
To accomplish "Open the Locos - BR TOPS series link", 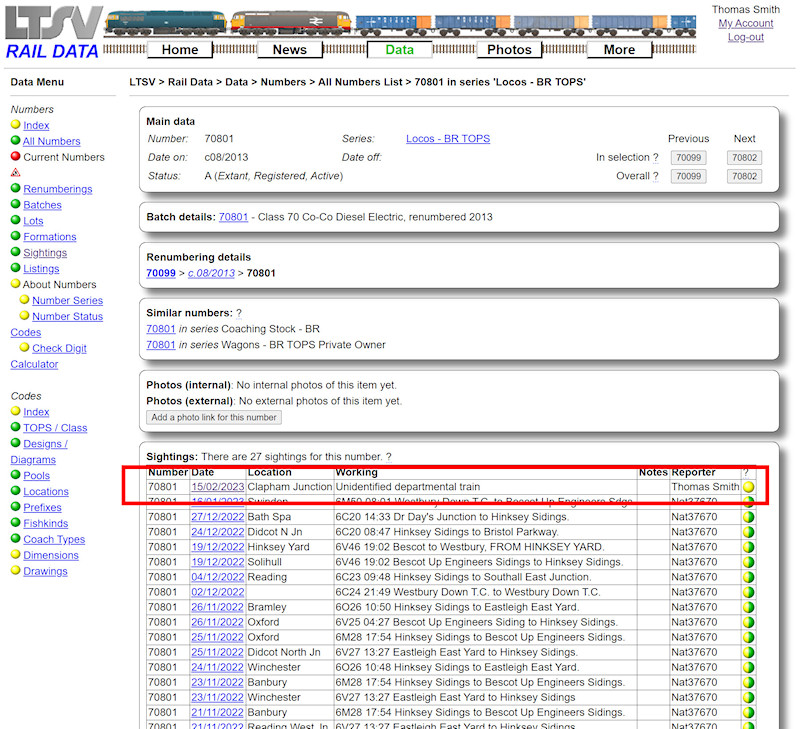I will pyautogui.click(x=448, y=139).
